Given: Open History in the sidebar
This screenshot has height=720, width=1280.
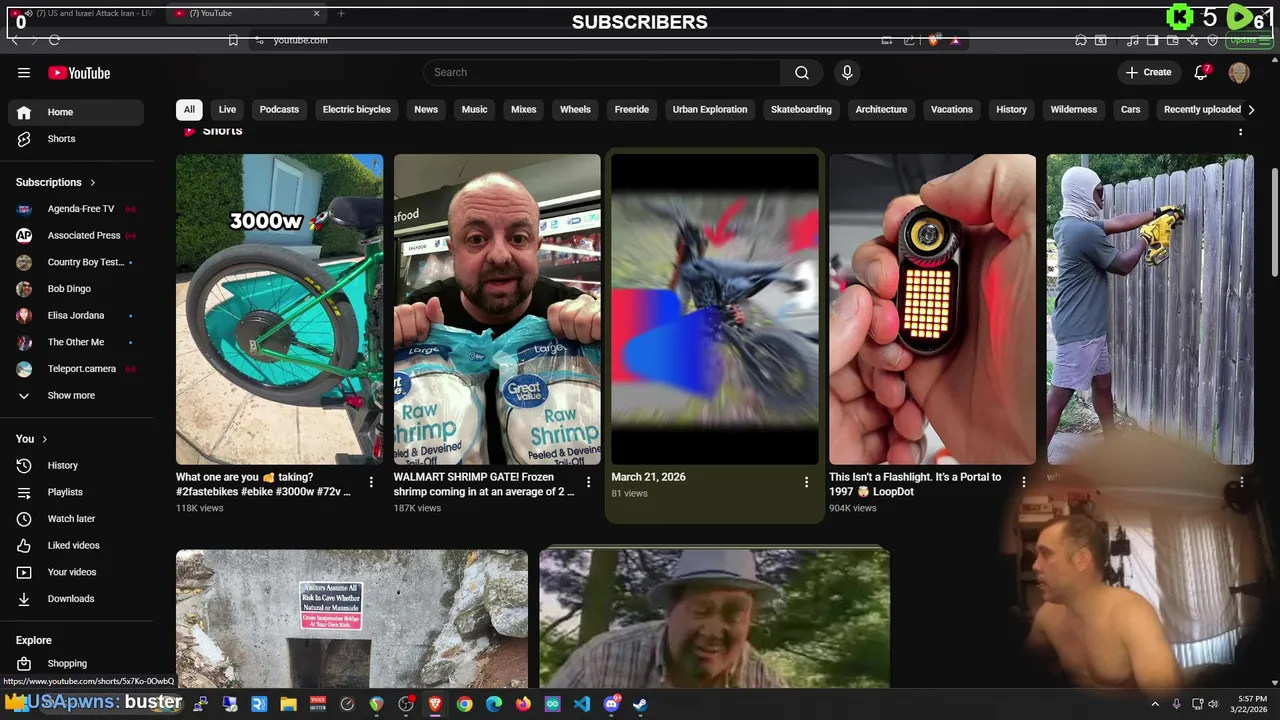Looking at the screenshot, I should (76, 465).
